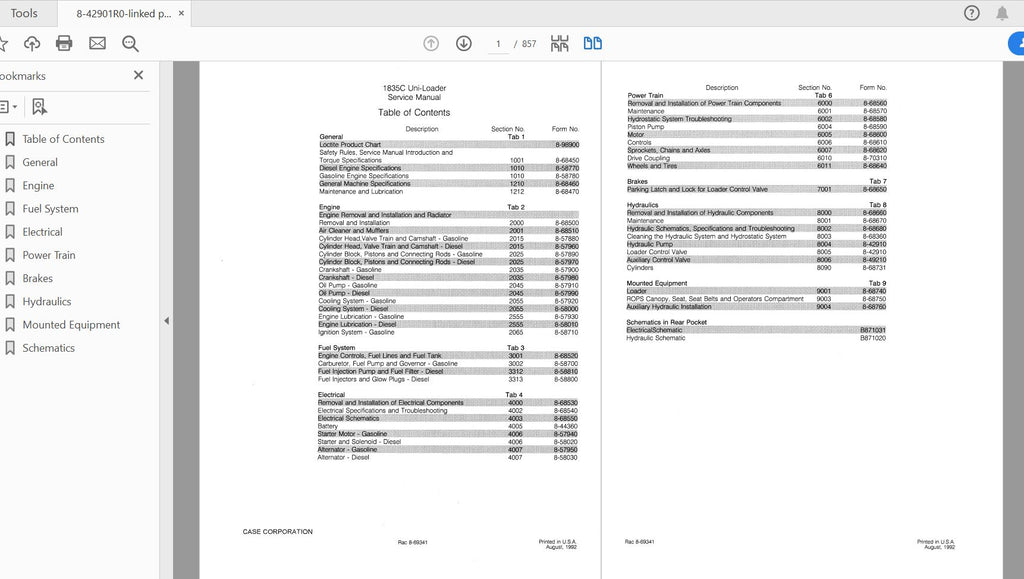The height and width of the screenshot is (579, 1024).
Task: Switch to the 8-42901R0-linked document tab
Action: click(123, 13)
